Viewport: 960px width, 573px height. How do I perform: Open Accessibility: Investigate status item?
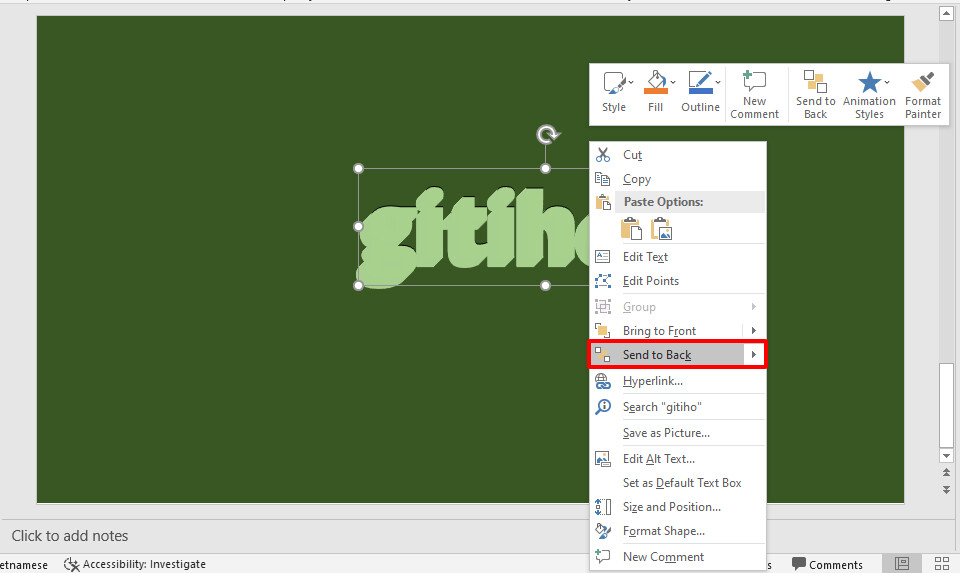135,564
